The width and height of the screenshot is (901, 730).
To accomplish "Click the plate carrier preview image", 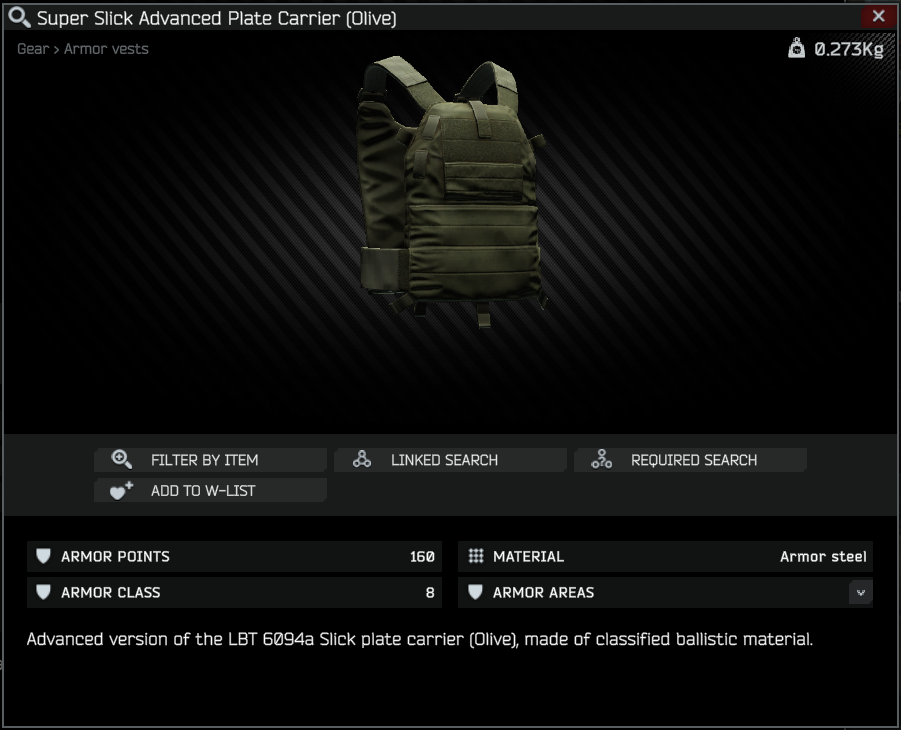I will [x=451, y=191].
